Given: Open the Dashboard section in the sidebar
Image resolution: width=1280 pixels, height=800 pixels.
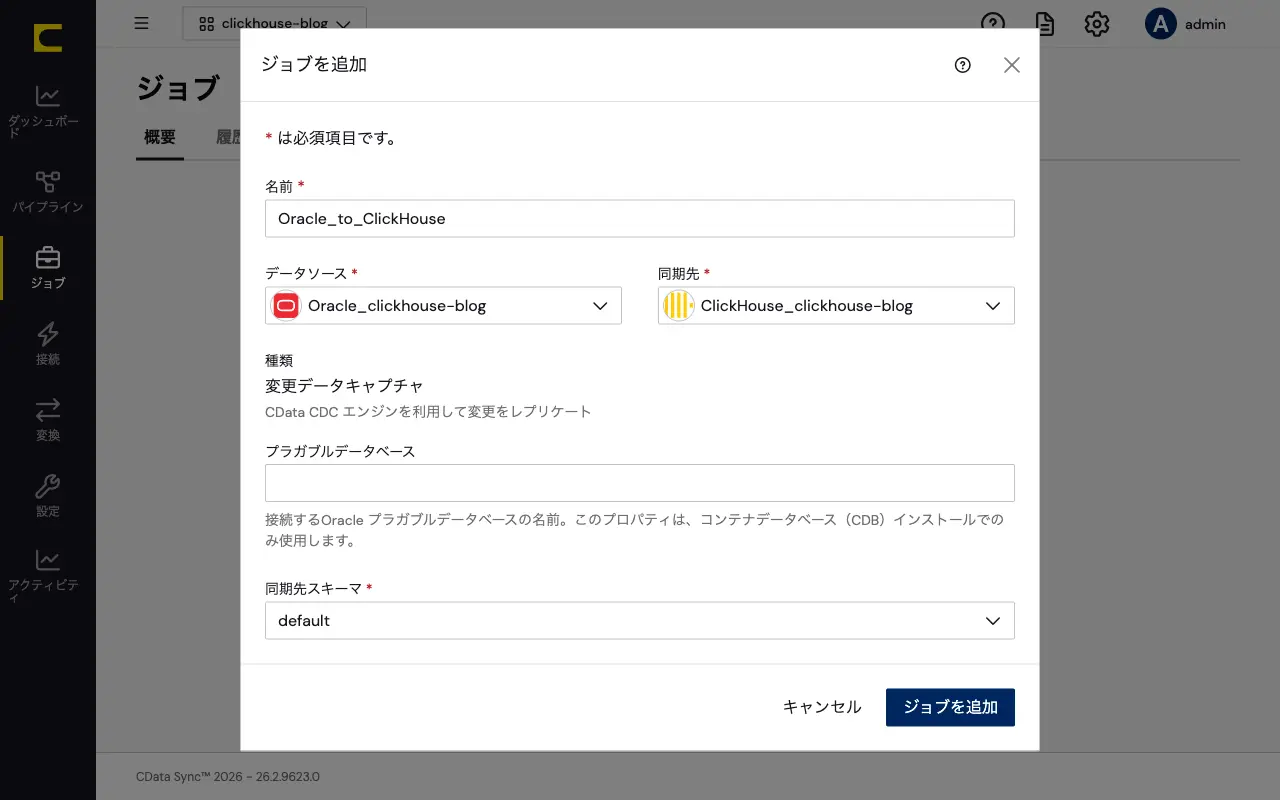Looking at the screenshot, I should point(48,111).
